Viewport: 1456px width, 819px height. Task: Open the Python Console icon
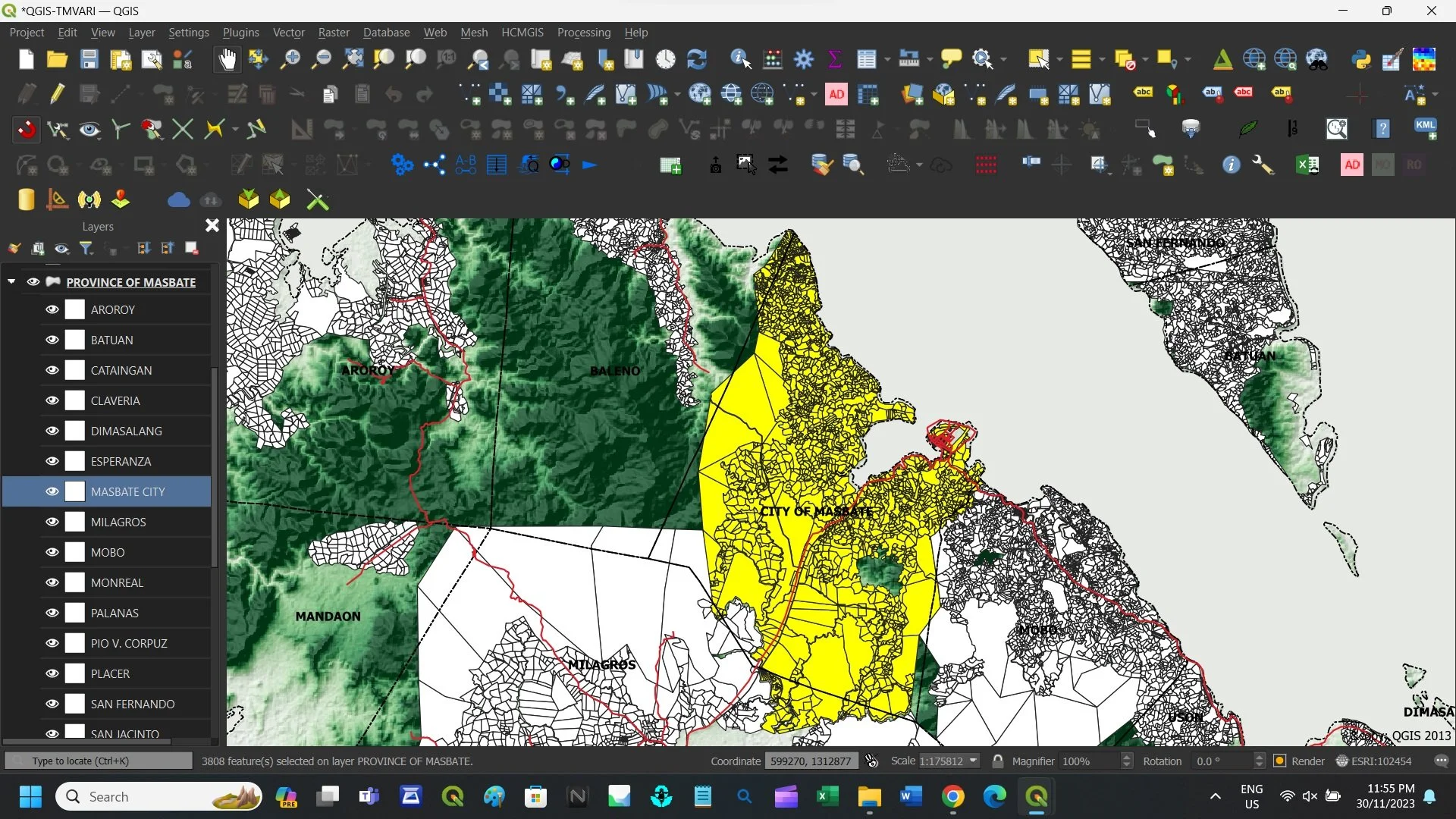pyautogui.click(x=1361, y=59)
